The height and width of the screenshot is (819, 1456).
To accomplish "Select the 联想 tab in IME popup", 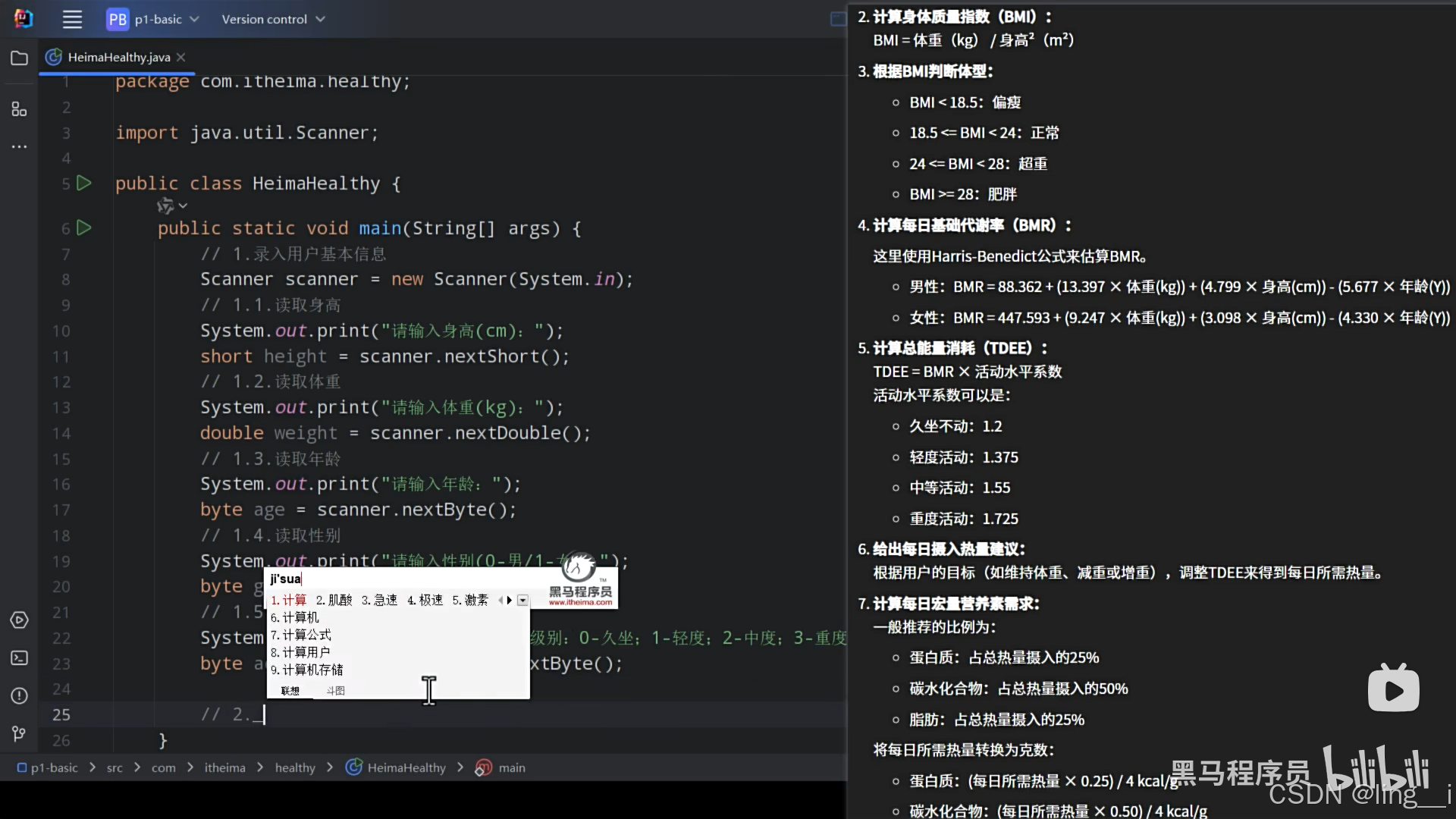I will (x=290, y=691).
